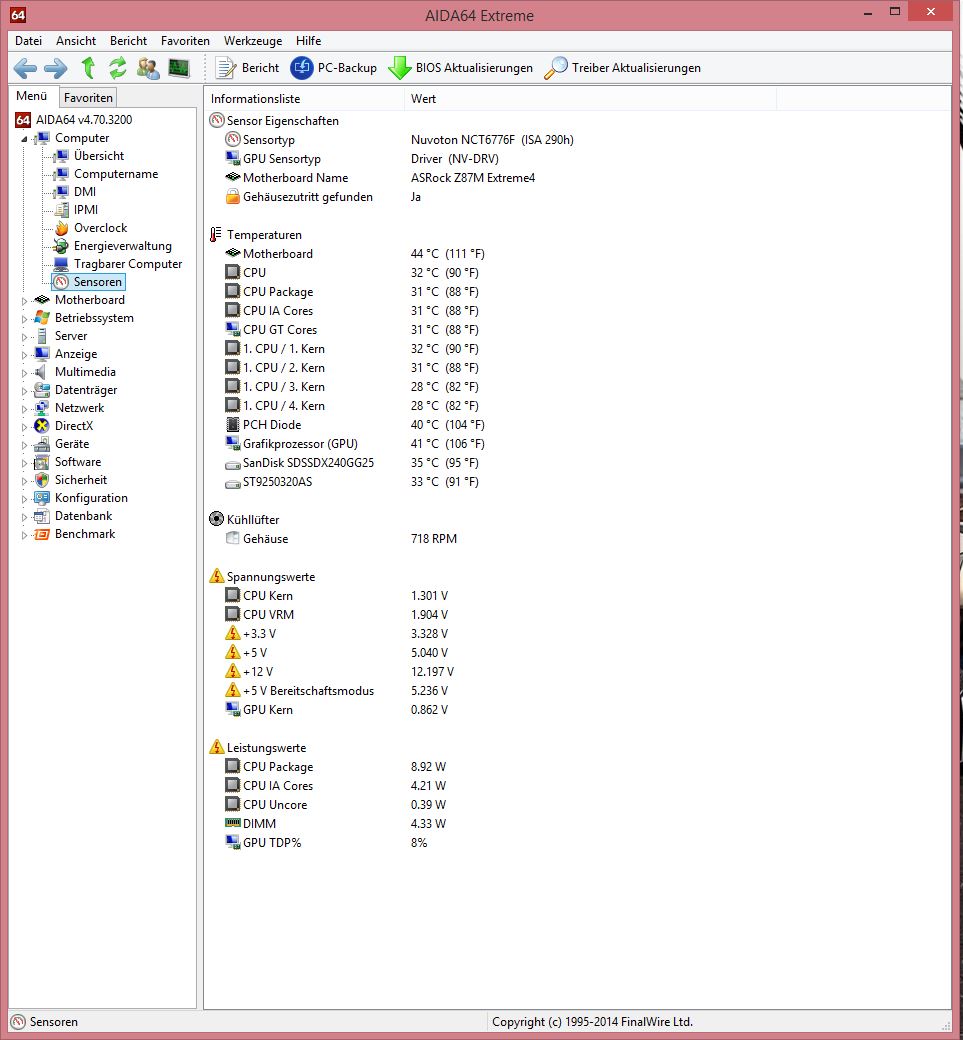
Task: Expand the Multimedia tree node
Action: [x=25, y=372]
